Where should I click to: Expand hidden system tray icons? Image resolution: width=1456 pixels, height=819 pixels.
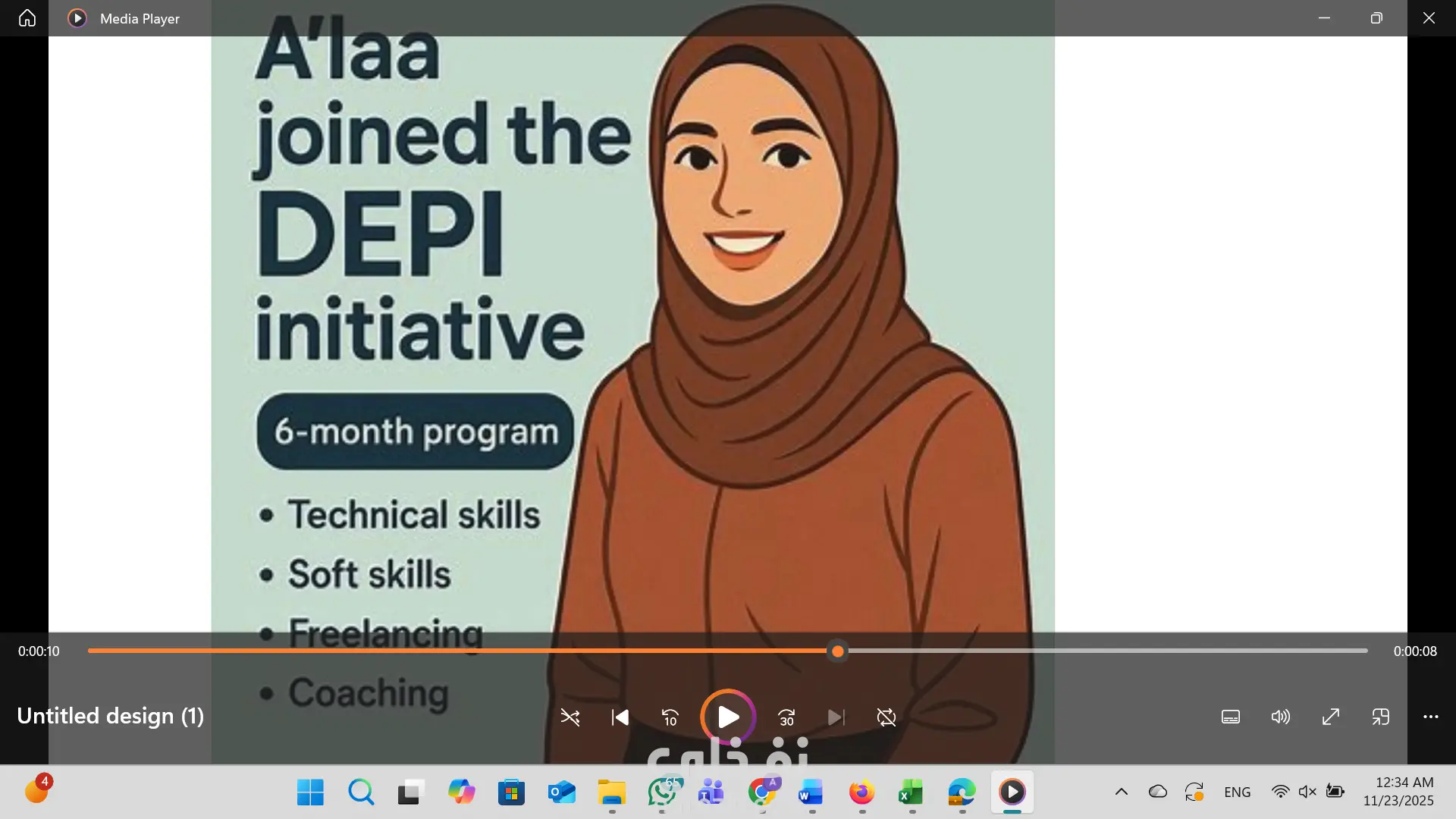pos(1121,792)
